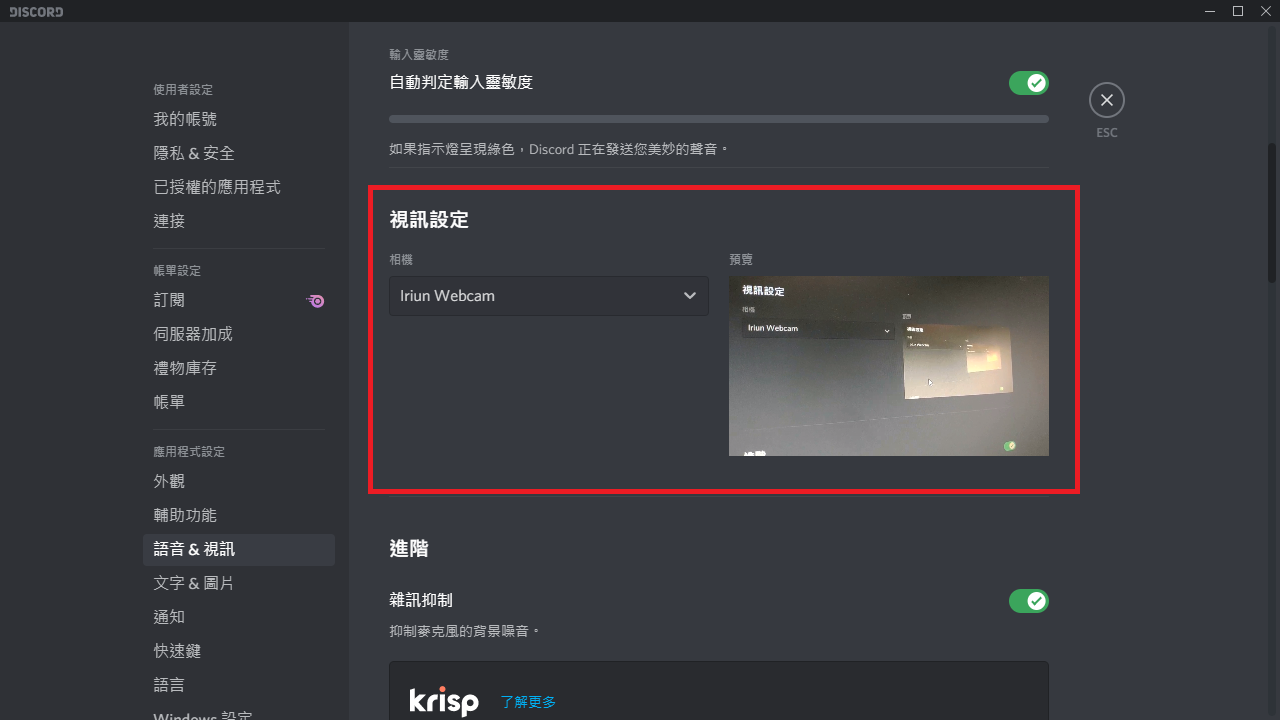Maximize the Discord window
This screenshot has height=720, width=1280.
click(1238, 11)
